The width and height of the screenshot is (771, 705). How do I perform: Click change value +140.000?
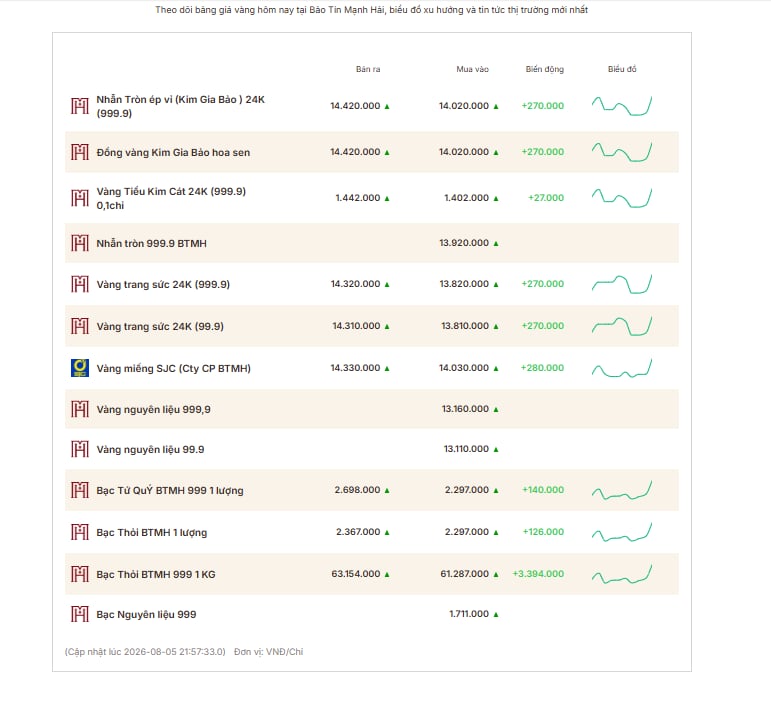(x=543, y=490)
